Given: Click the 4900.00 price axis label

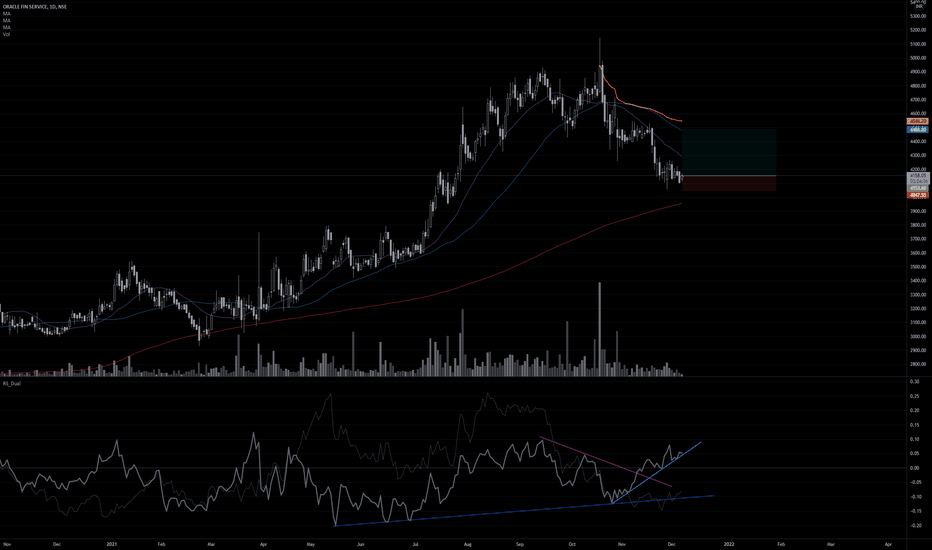Looking at the screenshot, I should (918, 72).
